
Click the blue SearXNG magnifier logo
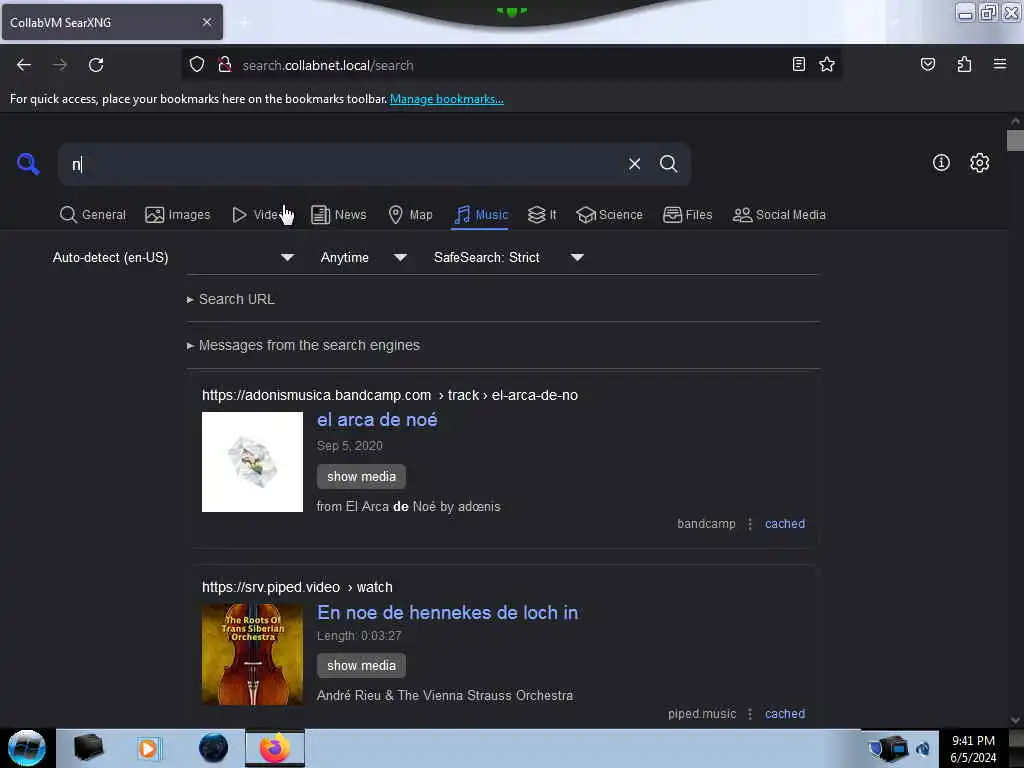point(28,164)
